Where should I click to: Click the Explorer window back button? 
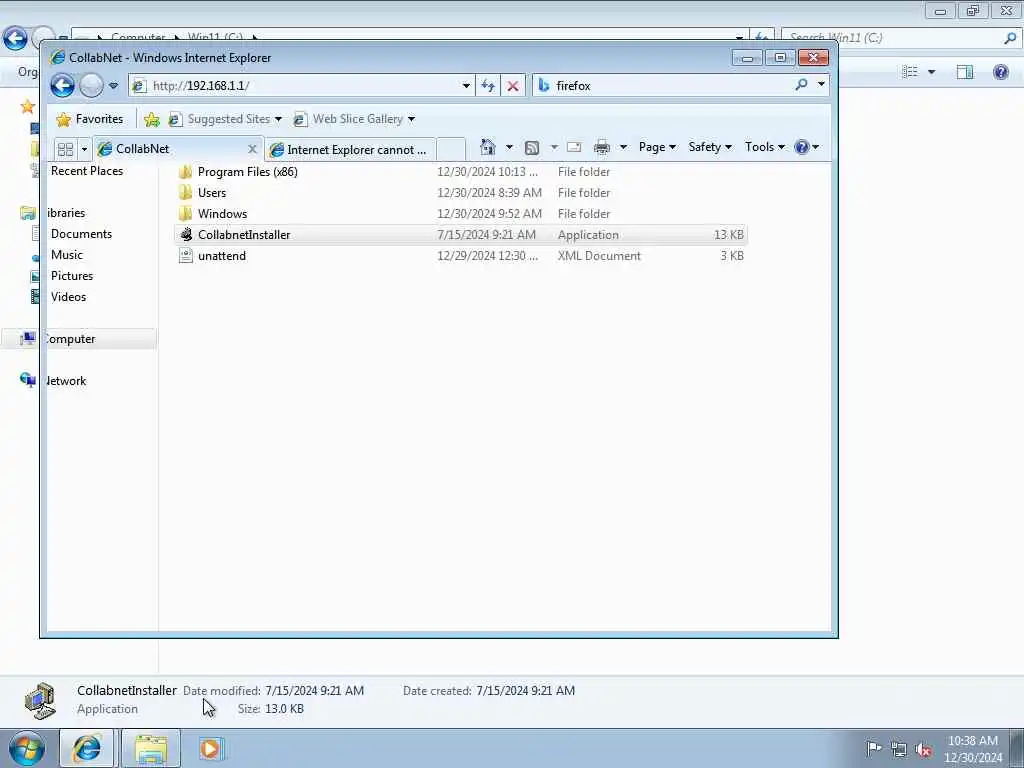(15, 38)
